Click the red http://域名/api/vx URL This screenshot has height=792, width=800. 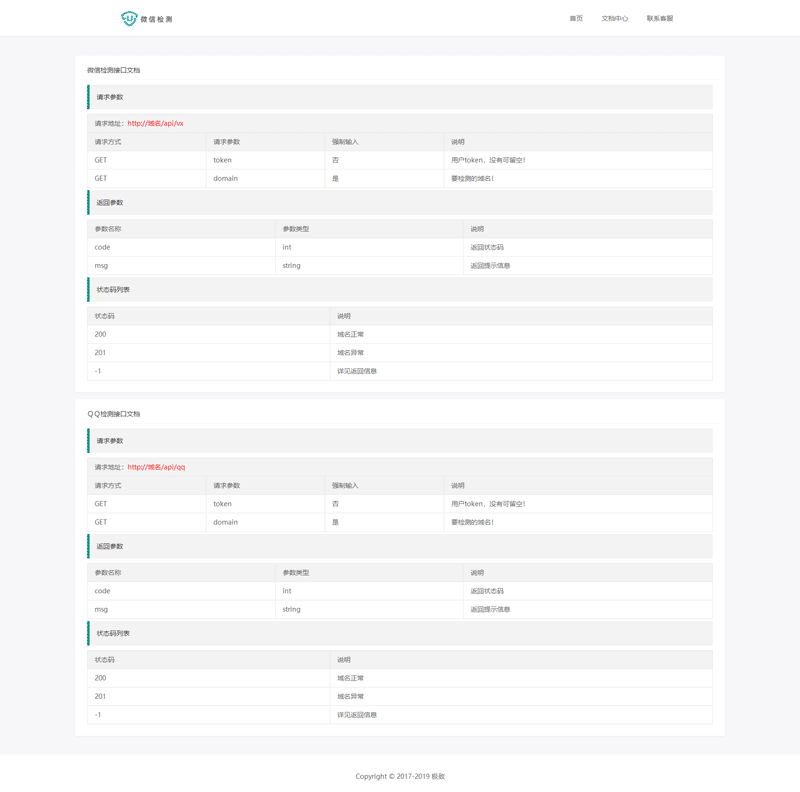(x=155, y=124)
